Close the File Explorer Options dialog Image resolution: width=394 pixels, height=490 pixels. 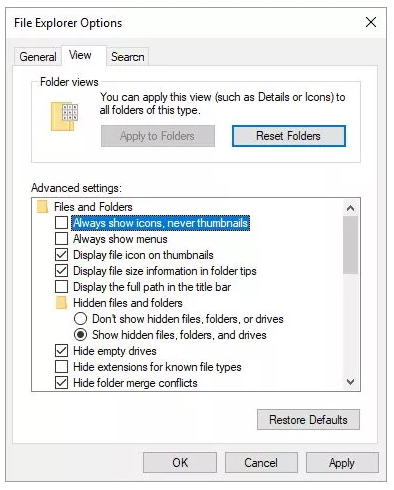click(371, 23)
